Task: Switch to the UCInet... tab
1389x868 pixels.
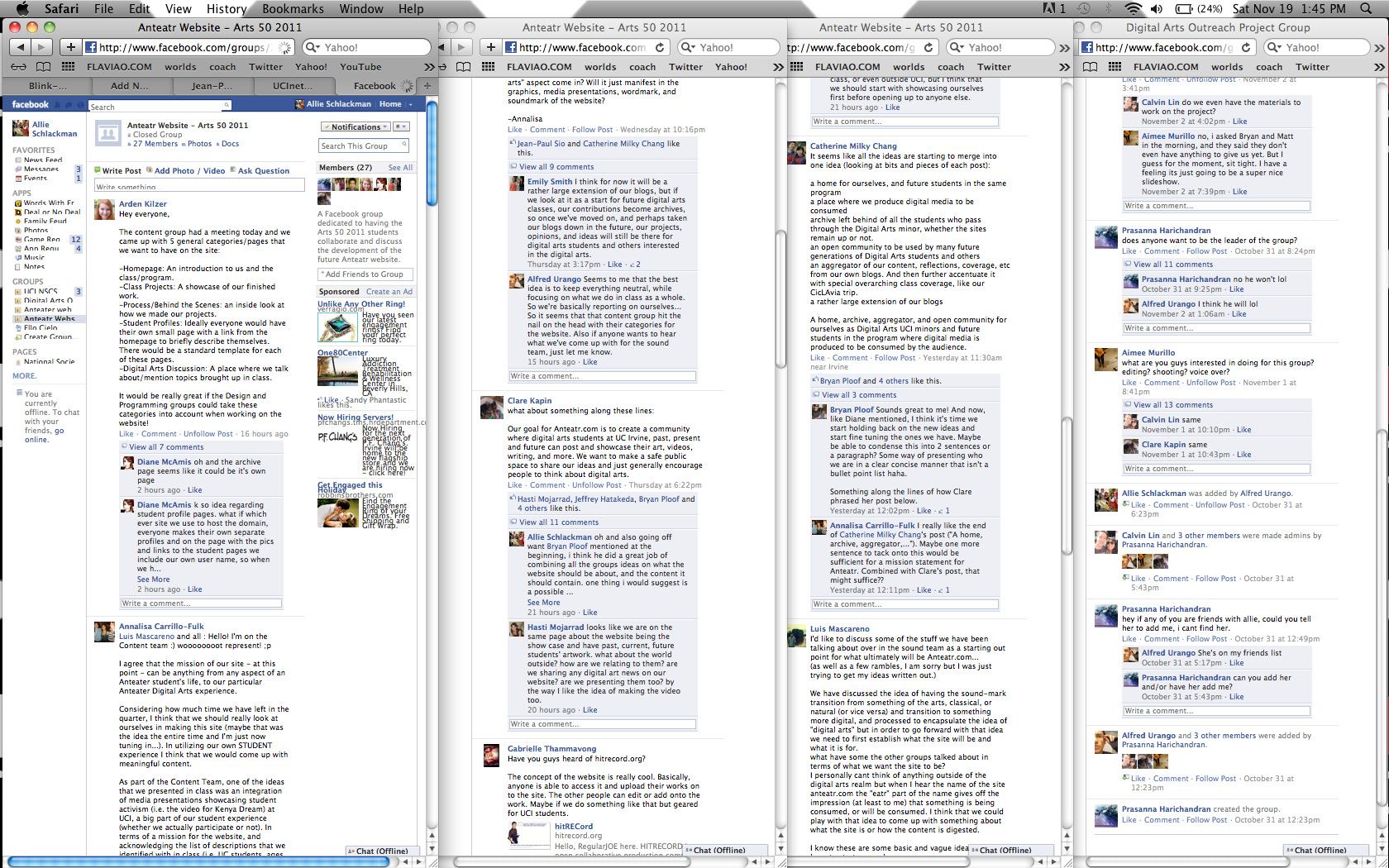Action: click(x=293, y=85)
